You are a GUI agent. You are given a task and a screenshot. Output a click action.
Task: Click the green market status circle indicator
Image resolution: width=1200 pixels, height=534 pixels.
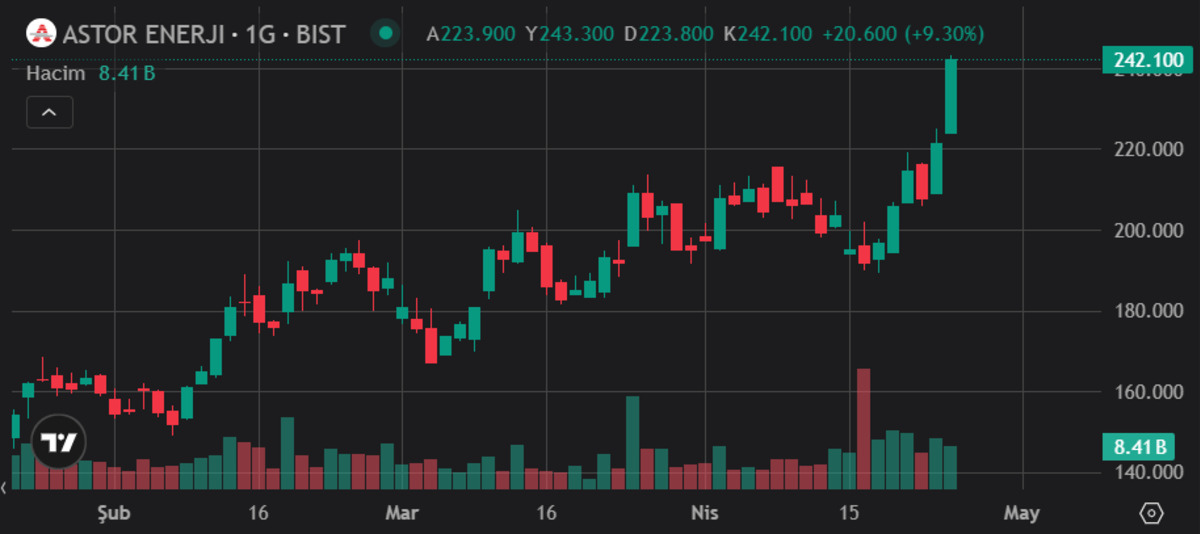pos(384,34)
